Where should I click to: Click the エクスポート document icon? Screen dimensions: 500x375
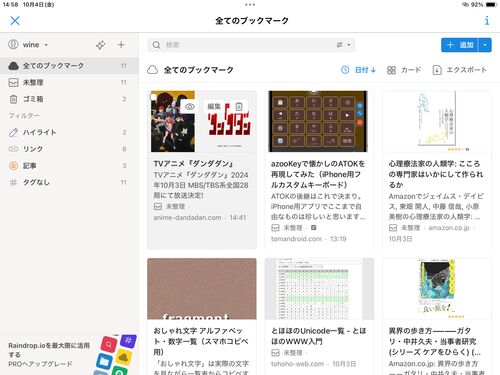point(437,70)
